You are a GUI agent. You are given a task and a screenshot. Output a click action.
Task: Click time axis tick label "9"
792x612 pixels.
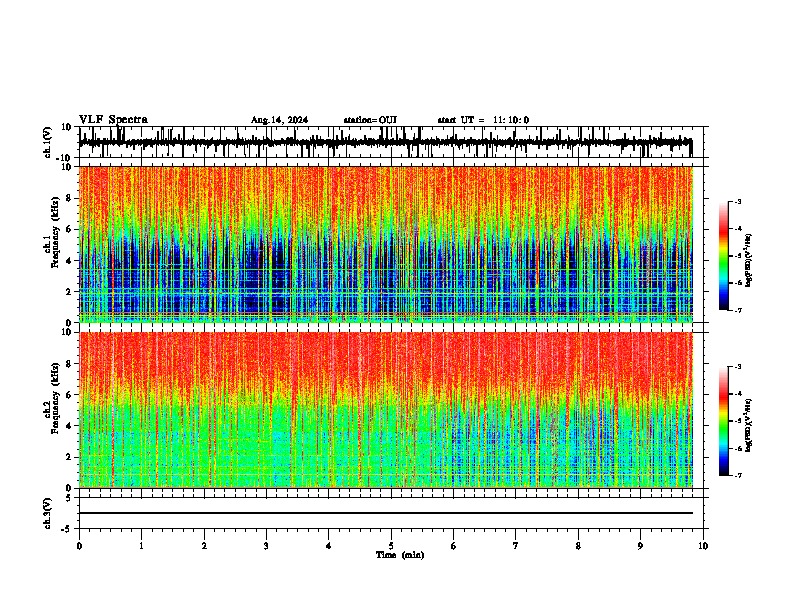(x=640, y=546)
